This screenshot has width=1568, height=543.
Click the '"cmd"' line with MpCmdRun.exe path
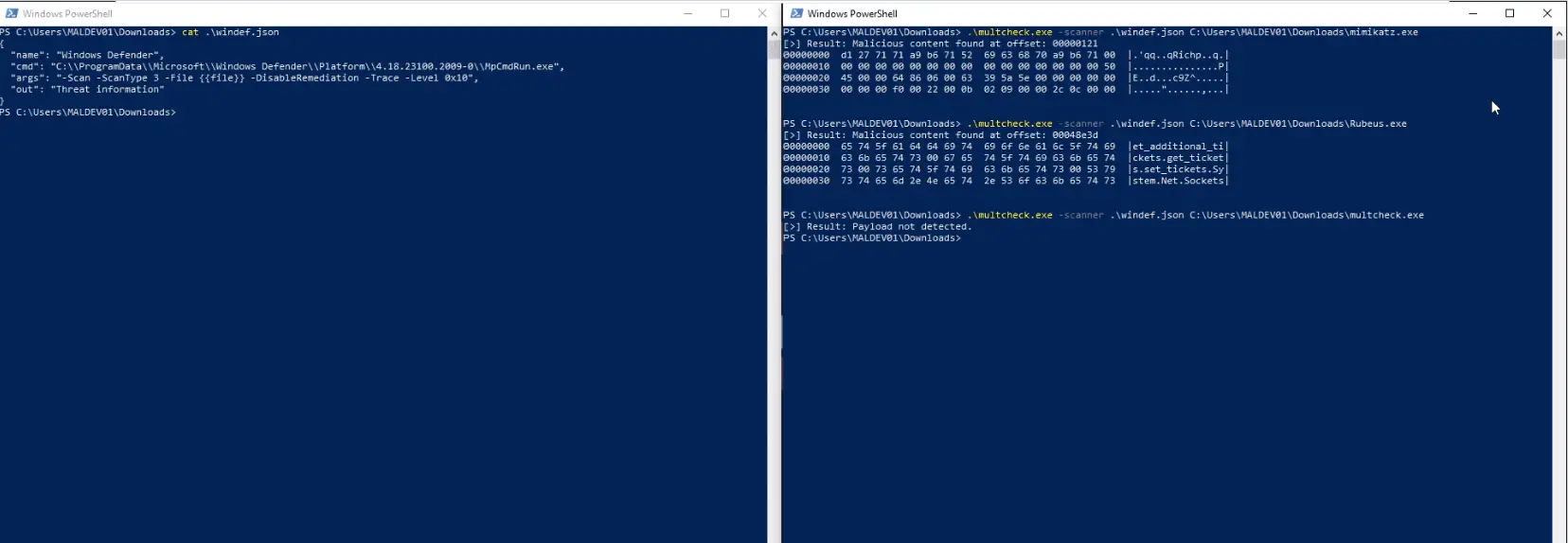[x=288, y=66]
